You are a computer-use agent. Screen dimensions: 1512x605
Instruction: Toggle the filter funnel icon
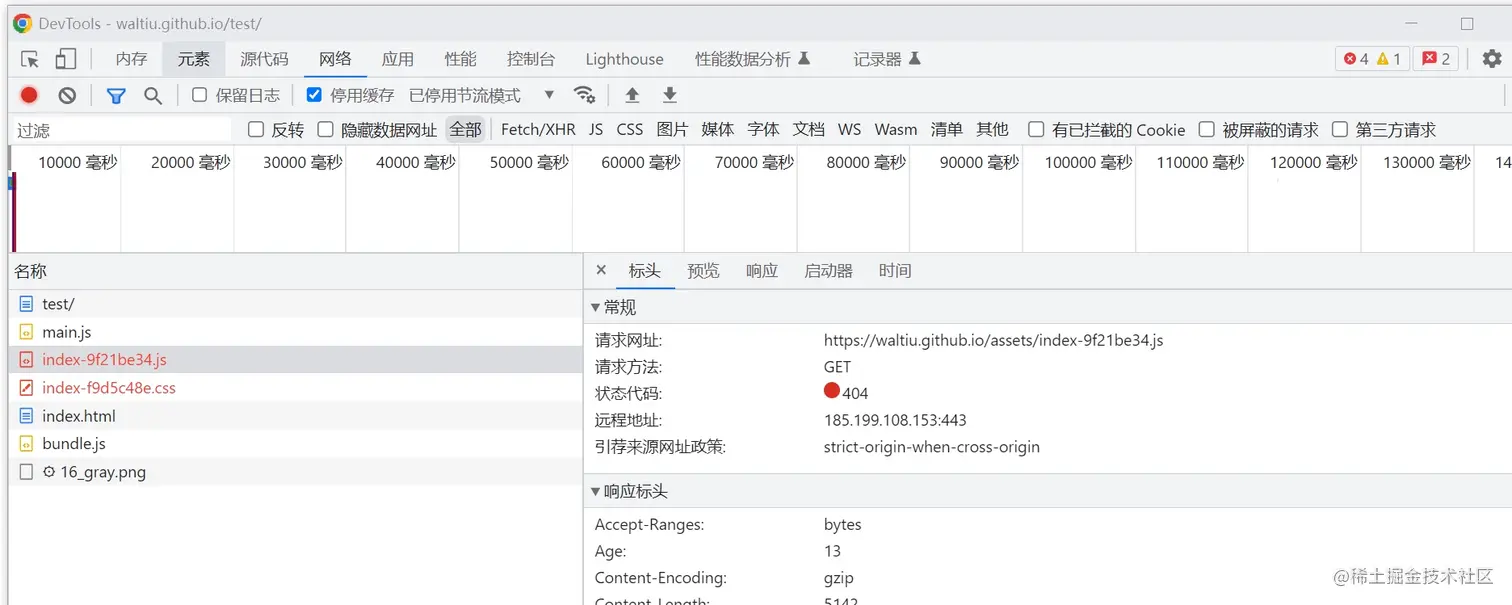pos(116,95)
